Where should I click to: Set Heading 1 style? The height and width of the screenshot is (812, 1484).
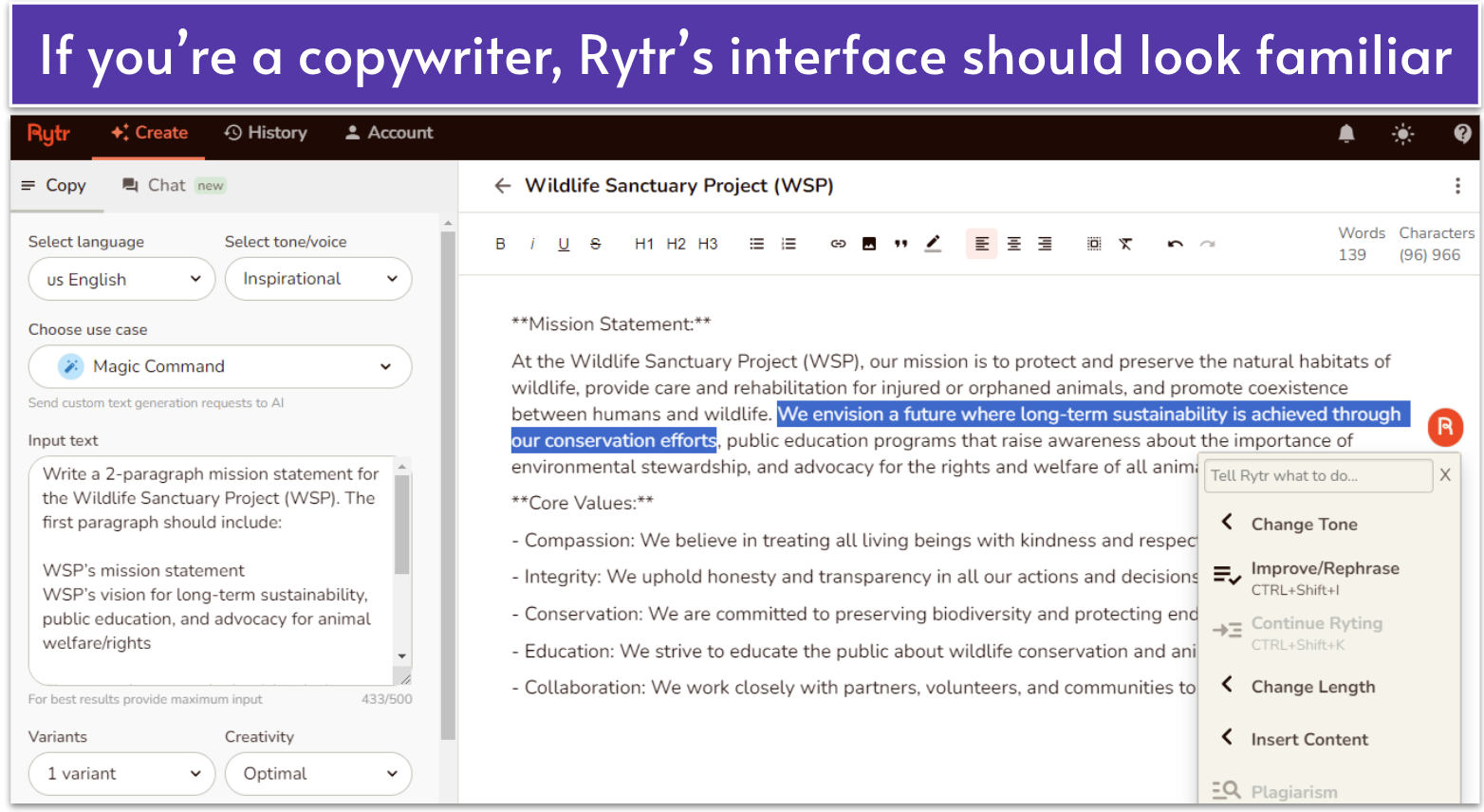[x=644, y=244]
